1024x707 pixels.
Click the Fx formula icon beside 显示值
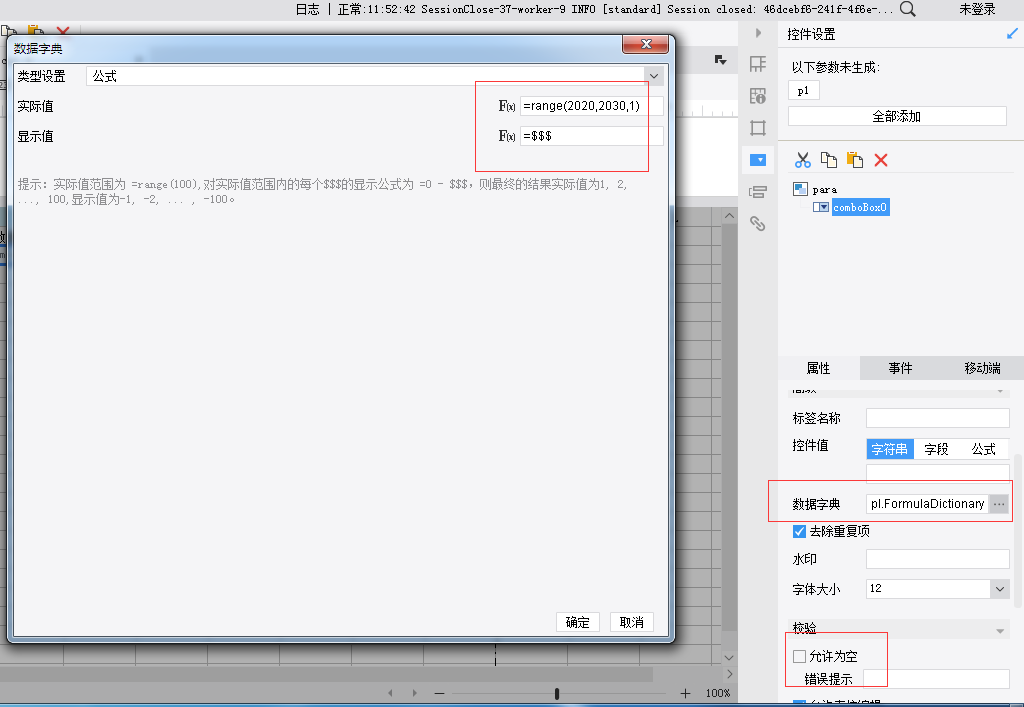click(x=507, y=136)
